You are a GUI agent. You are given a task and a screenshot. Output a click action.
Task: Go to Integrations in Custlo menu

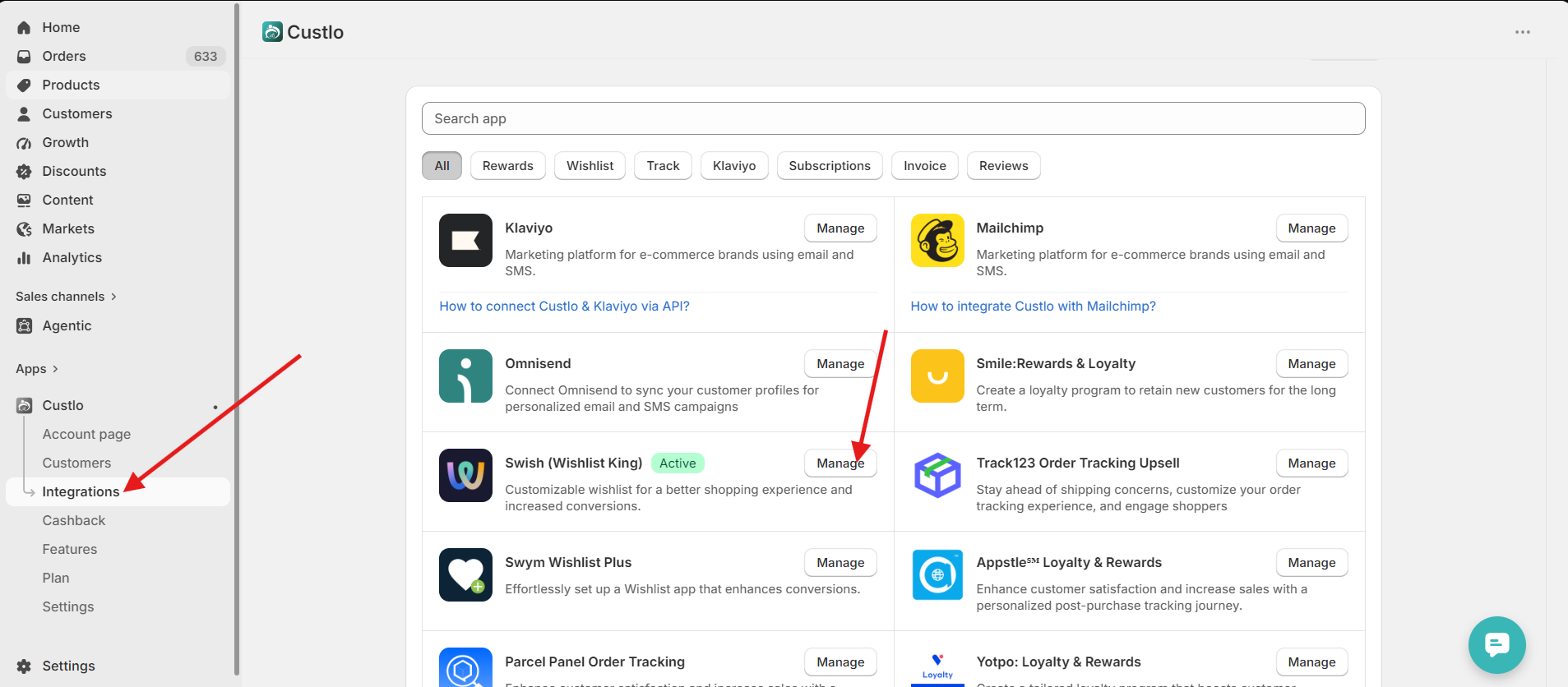[81, 492]
